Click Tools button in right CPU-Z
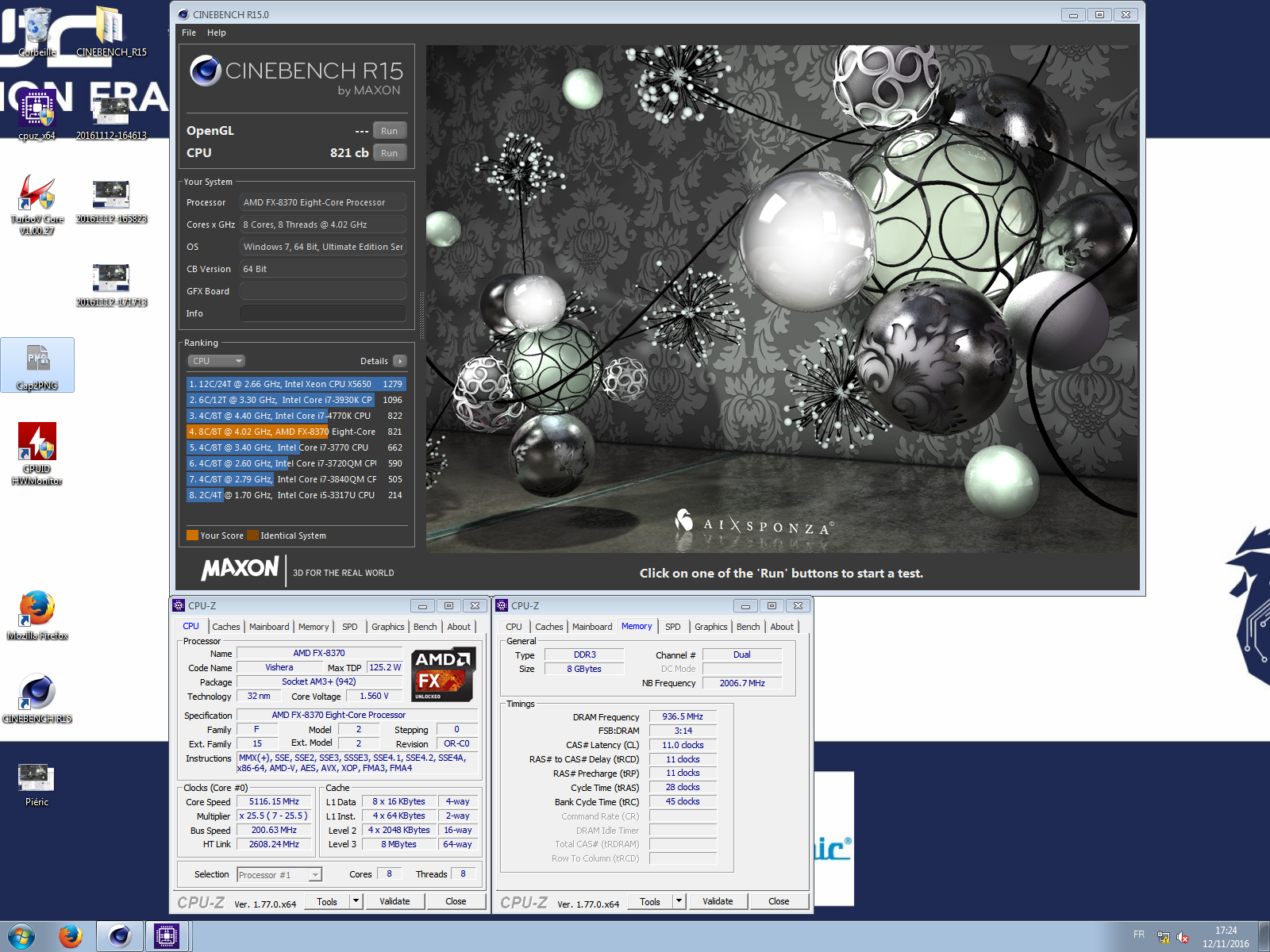1270x952 pixels. [x=650, y=901]
